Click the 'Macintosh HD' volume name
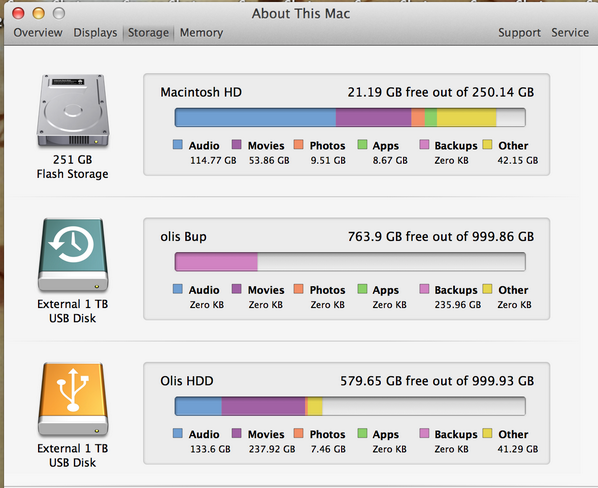598x488 pixels. coord(201,92)
